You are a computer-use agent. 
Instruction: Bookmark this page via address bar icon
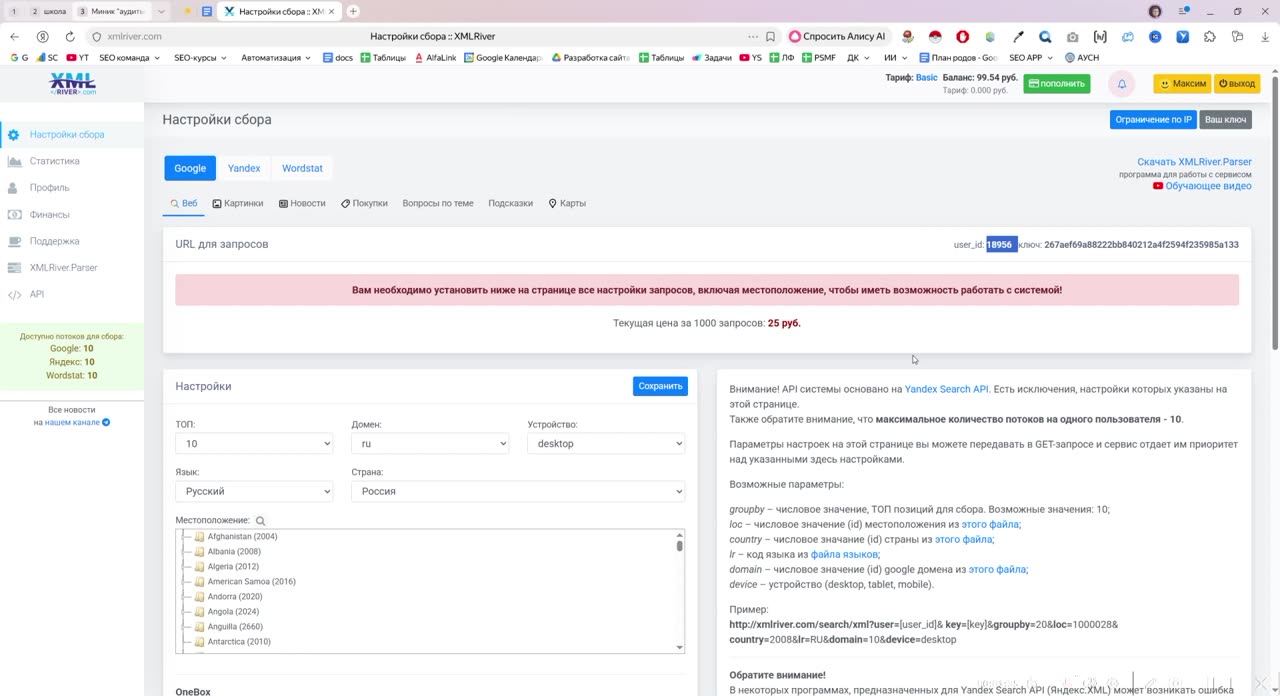[770, 37]
